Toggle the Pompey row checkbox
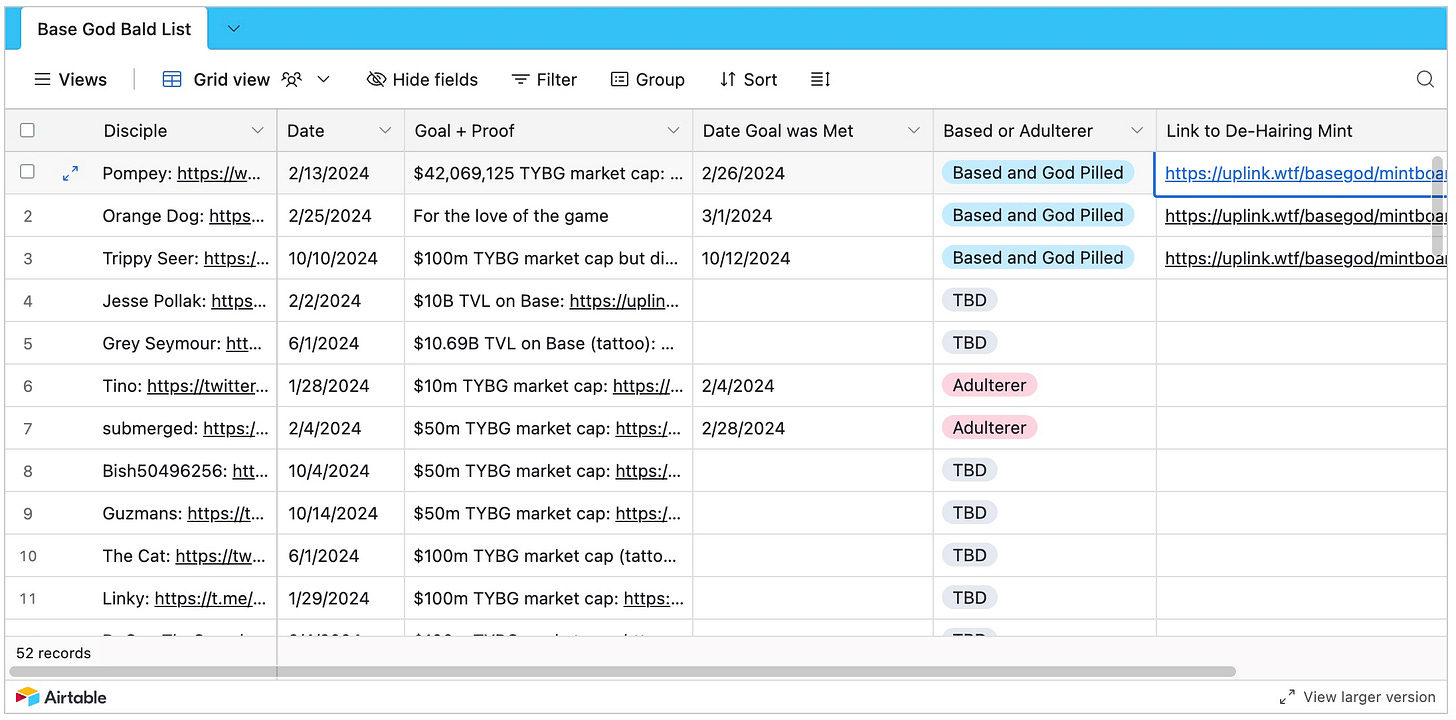This screenshot has width=1456, height=720. (x=27, y=172)
